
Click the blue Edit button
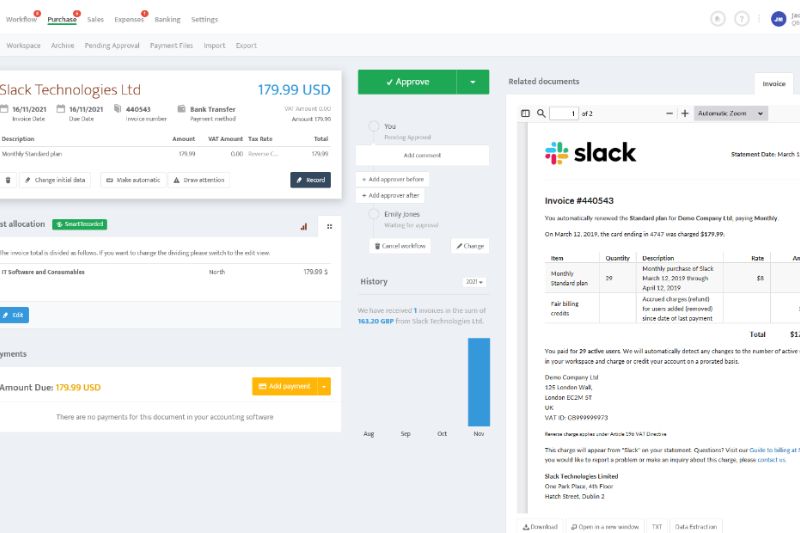[14, 315]
